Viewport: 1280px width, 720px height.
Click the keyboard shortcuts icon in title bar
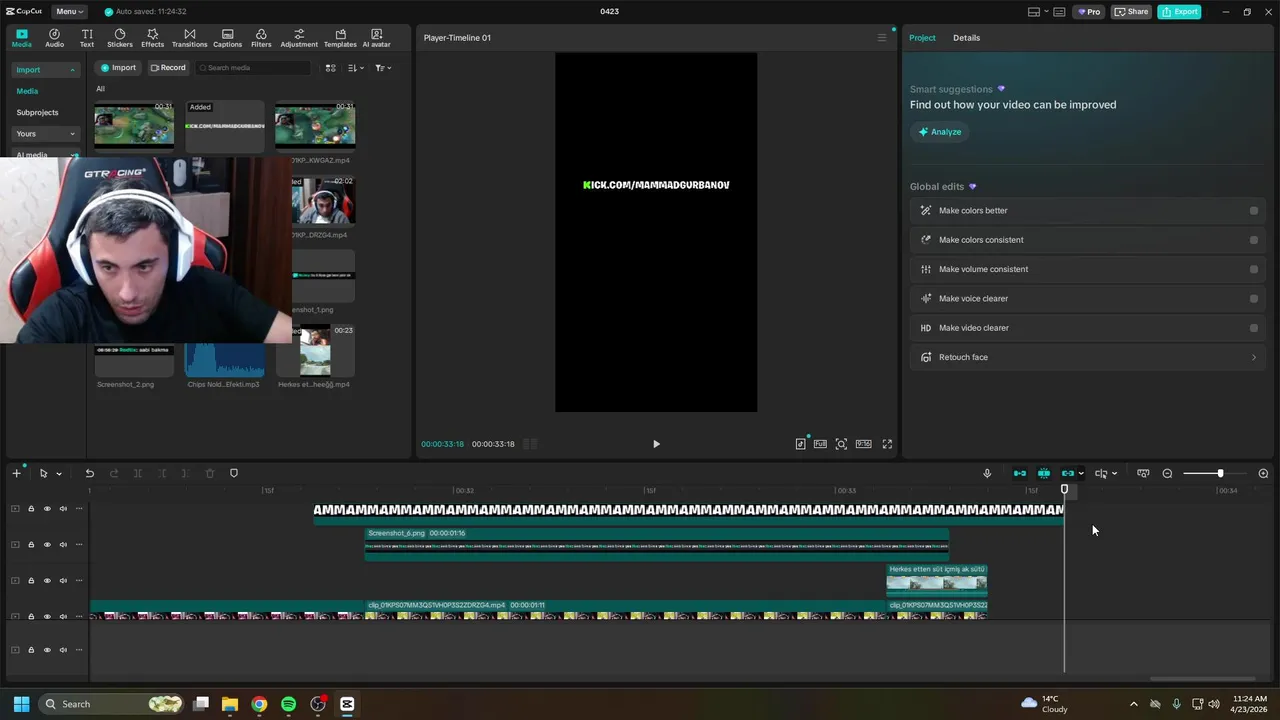[x=1059, y=12]
